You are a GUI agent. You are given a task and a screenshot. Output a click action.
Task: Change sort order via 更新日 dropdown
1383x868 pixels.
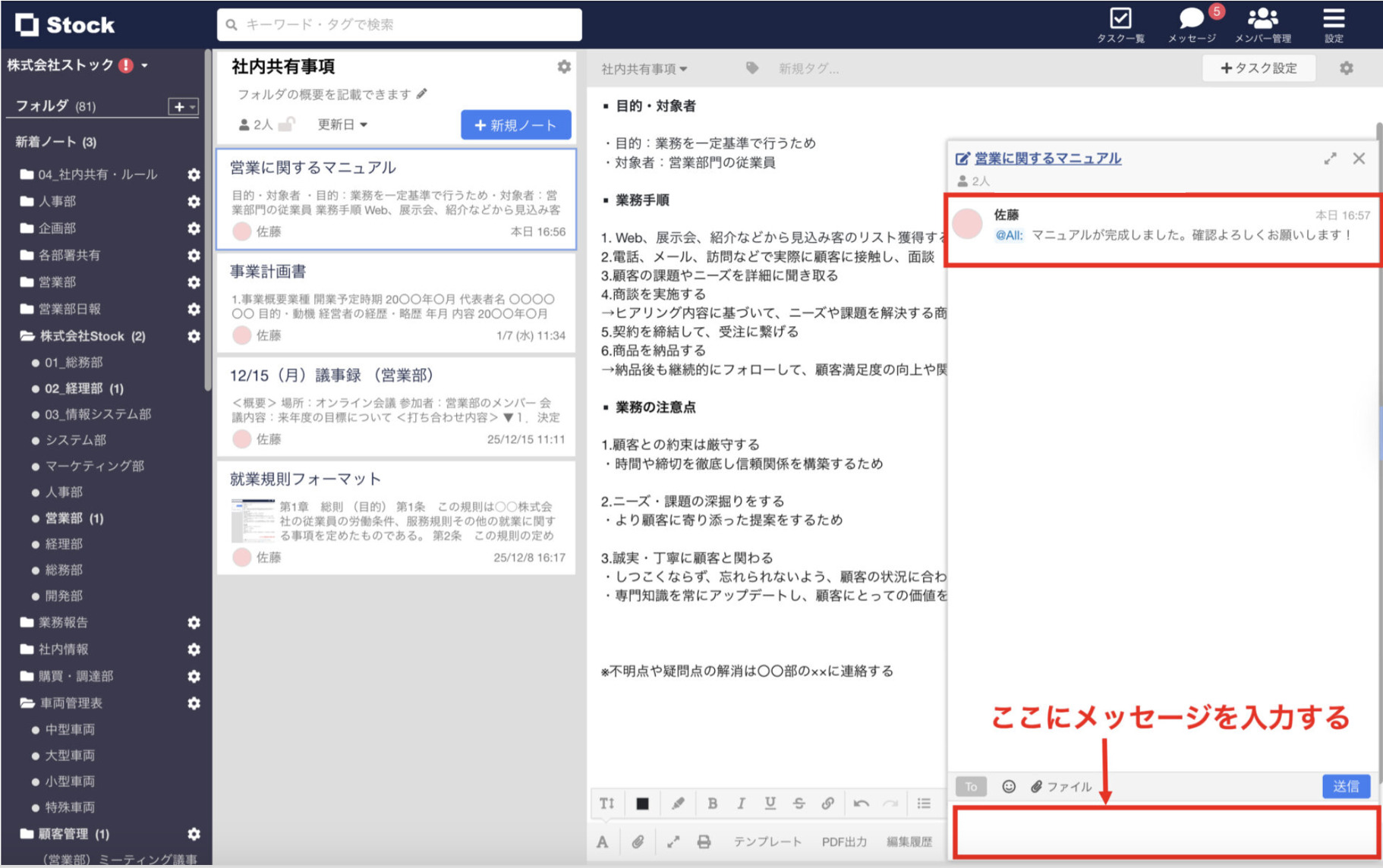(342, 124)
